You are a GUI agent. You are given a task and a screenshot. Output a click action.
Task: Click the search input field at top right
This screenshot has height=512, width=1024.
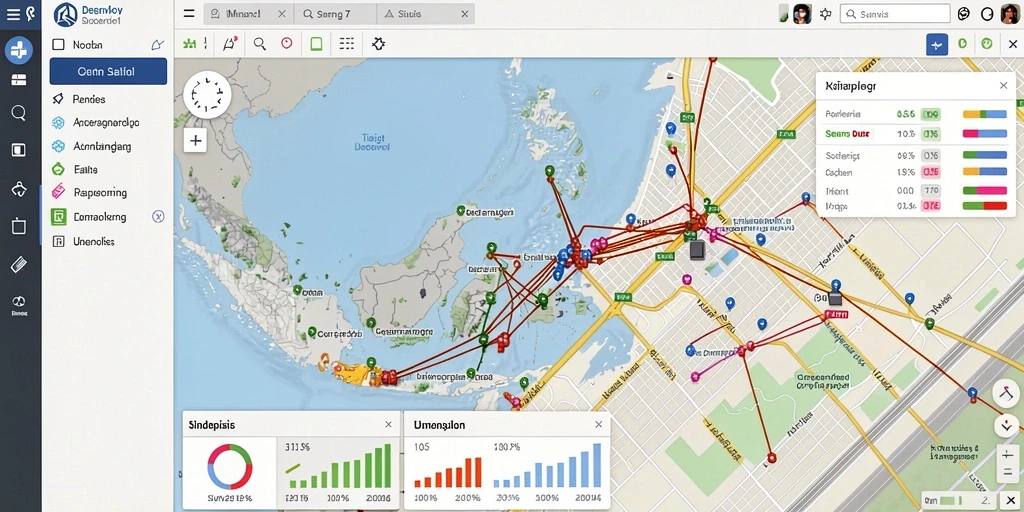(x=895, y=14)
